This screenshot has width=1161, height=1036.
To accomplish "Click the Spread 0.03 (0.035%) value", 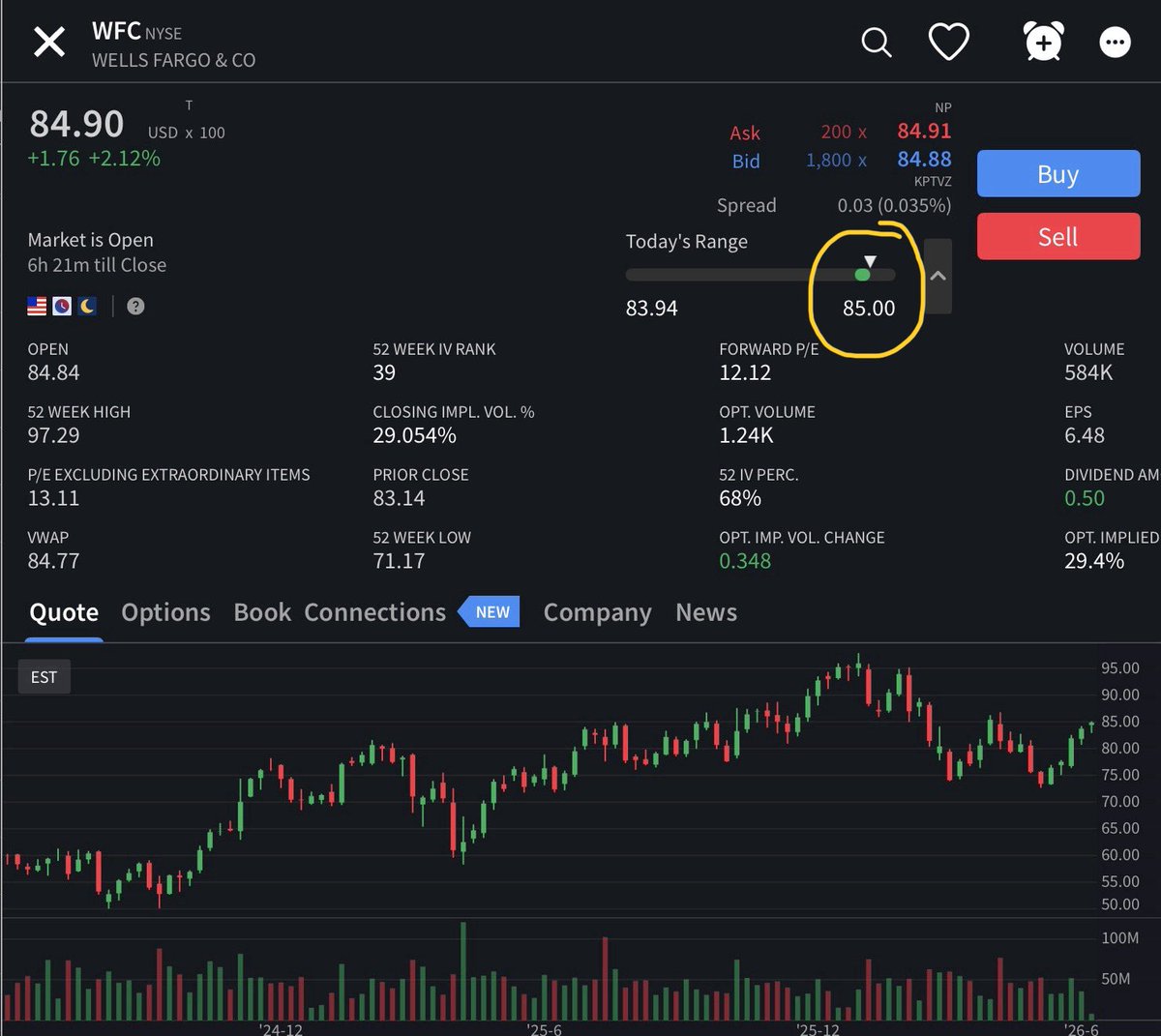I will pos(894,205).
